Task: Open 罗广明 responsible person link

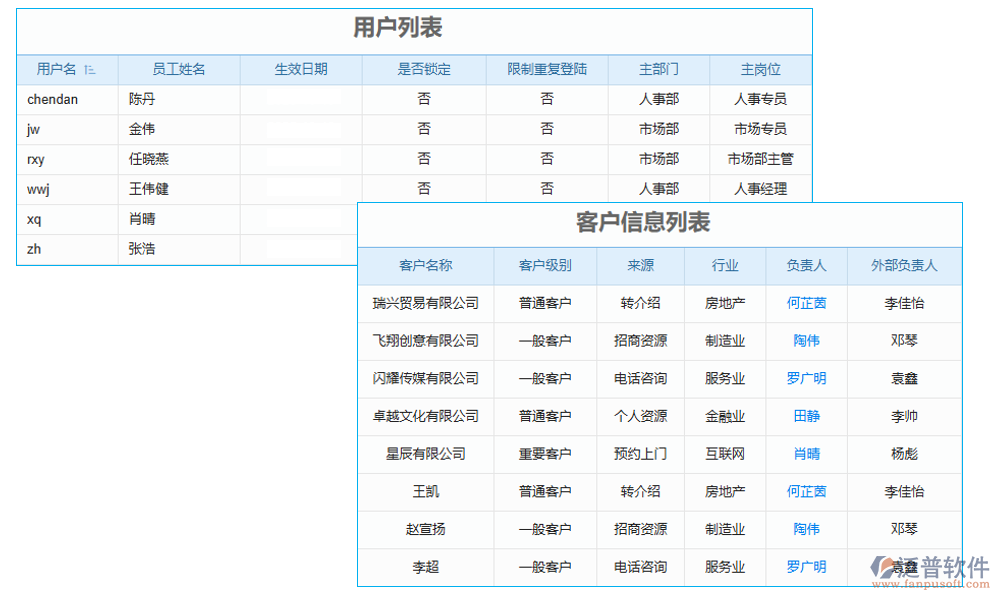Action: coord(806,379)
